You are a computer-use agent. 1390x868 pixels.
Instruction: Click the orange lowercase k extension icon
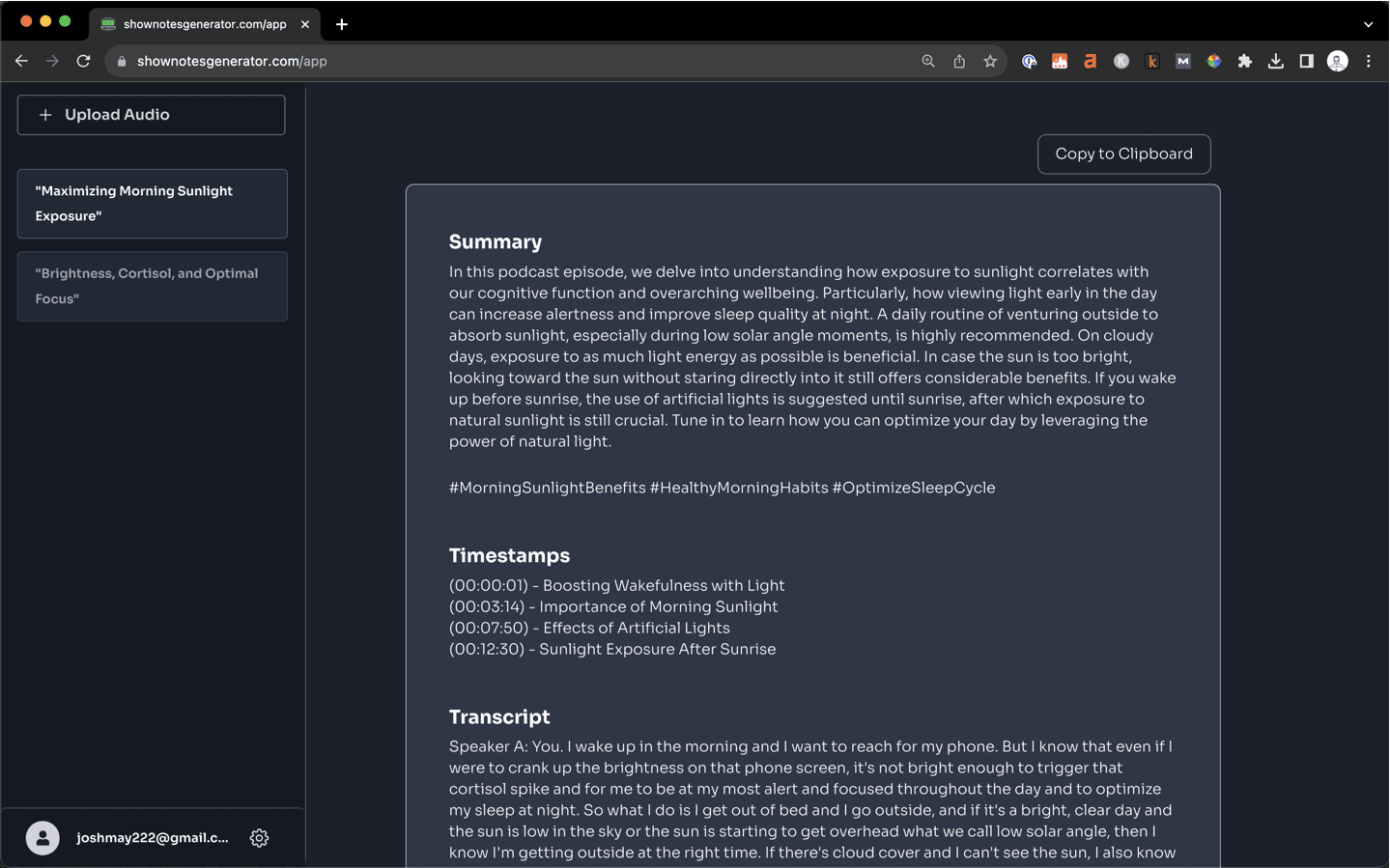pos(1152,61)
